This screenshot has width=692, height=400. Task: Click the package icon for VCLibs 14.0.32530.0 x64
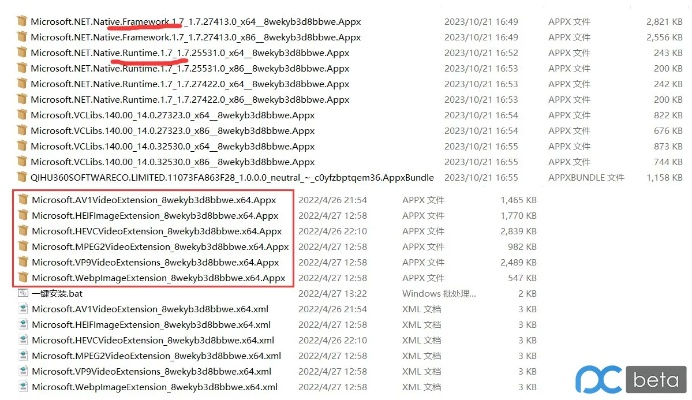coord(21,146)
